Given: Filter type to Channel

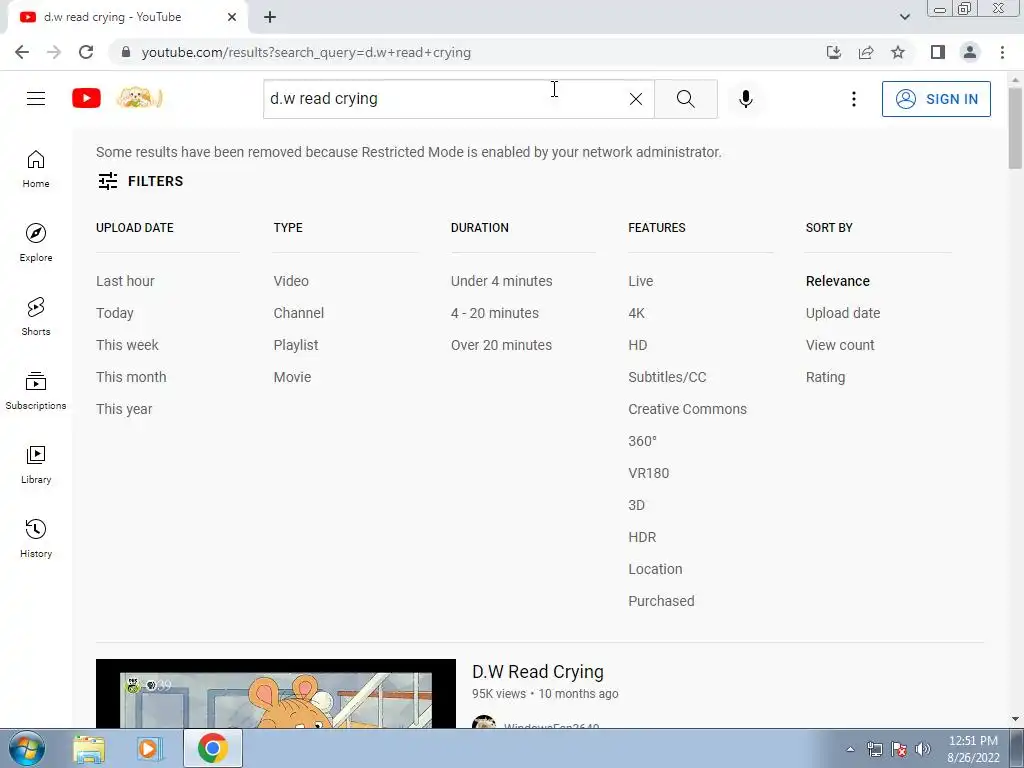Looking at the screenshot, I should point(298,313).
